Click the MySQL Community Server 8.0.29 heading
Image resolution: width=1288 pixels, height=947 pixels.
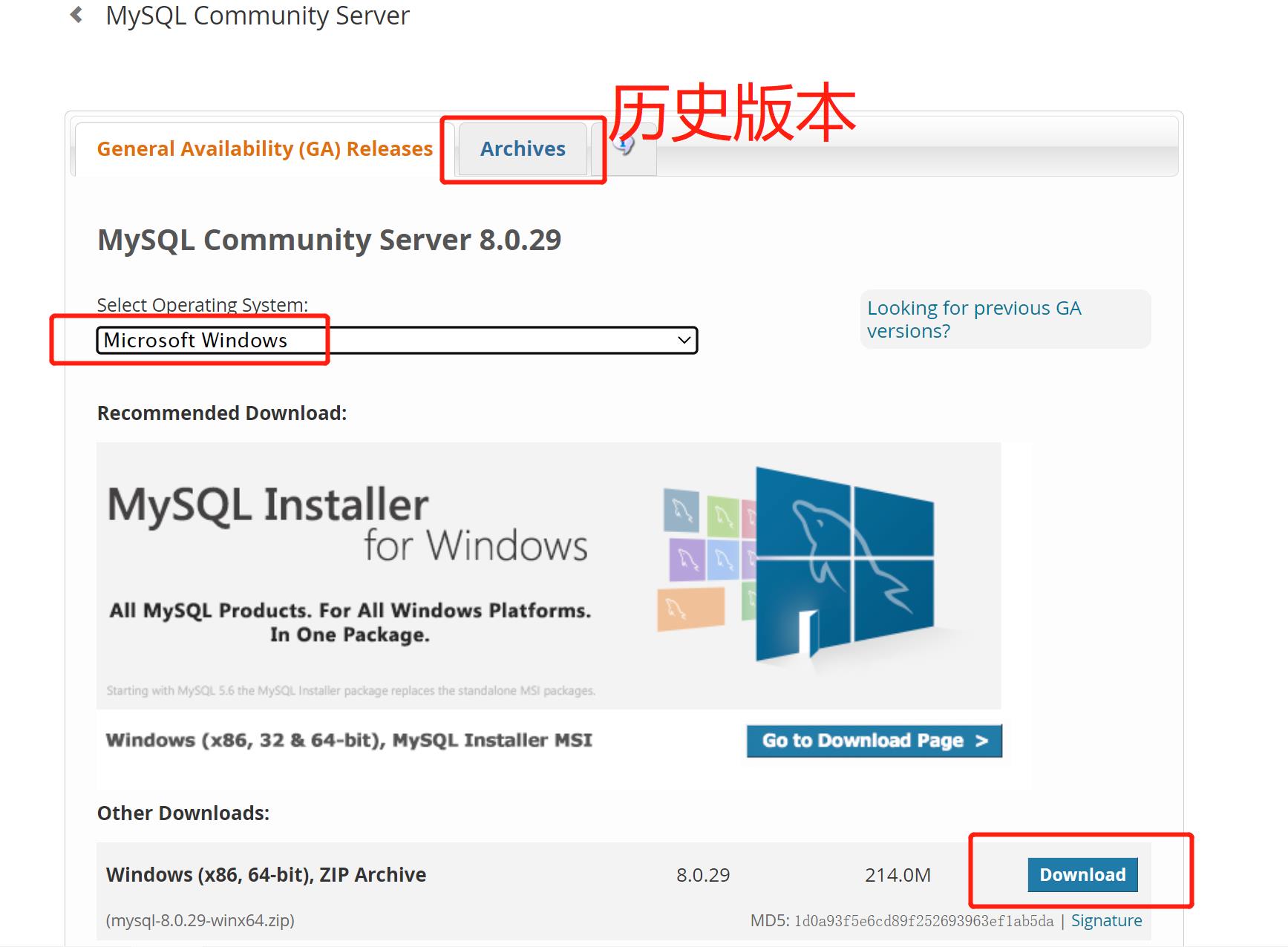pos(329,240)
